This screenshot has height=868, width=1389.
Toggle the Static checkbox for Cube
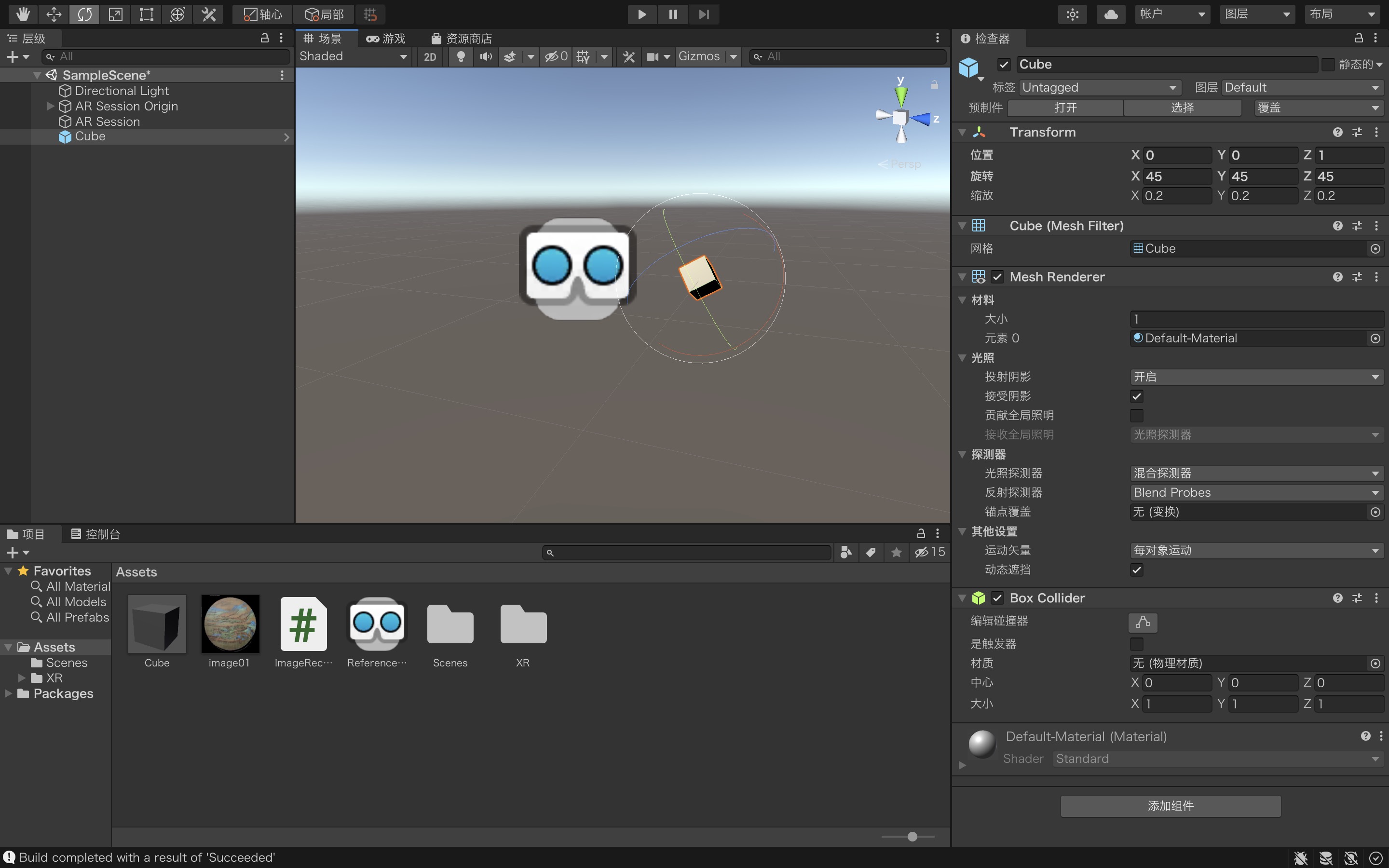tap(1328, 64)
